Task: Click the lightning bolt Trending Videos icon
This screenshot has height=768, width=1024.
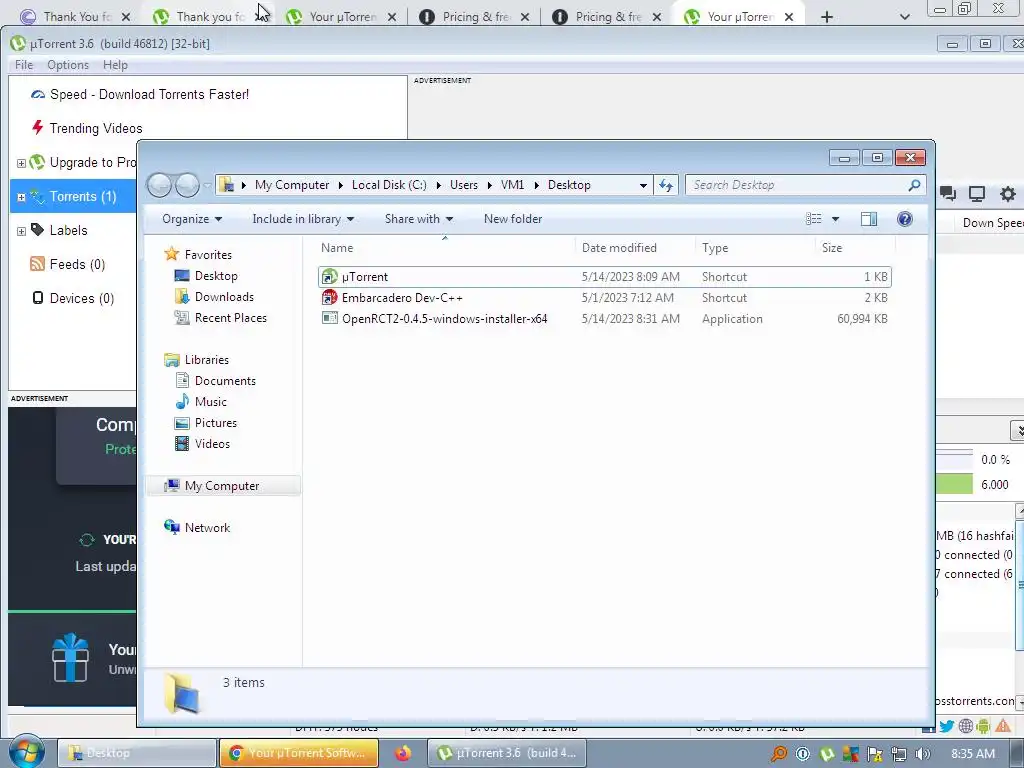Action: click(x=38, y=127)
